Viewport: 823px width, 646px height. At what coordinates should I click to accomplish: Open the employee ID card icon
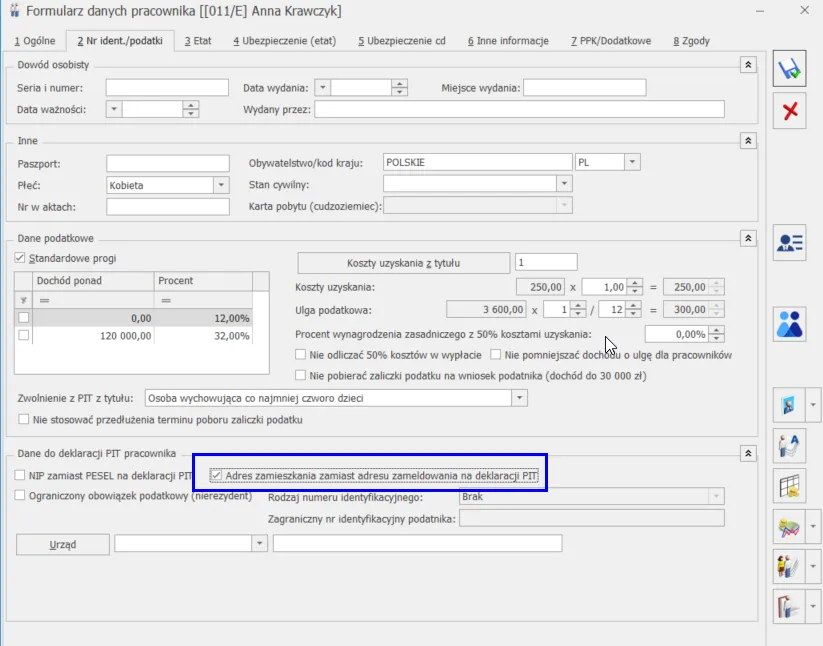click(x=790, y=243)
